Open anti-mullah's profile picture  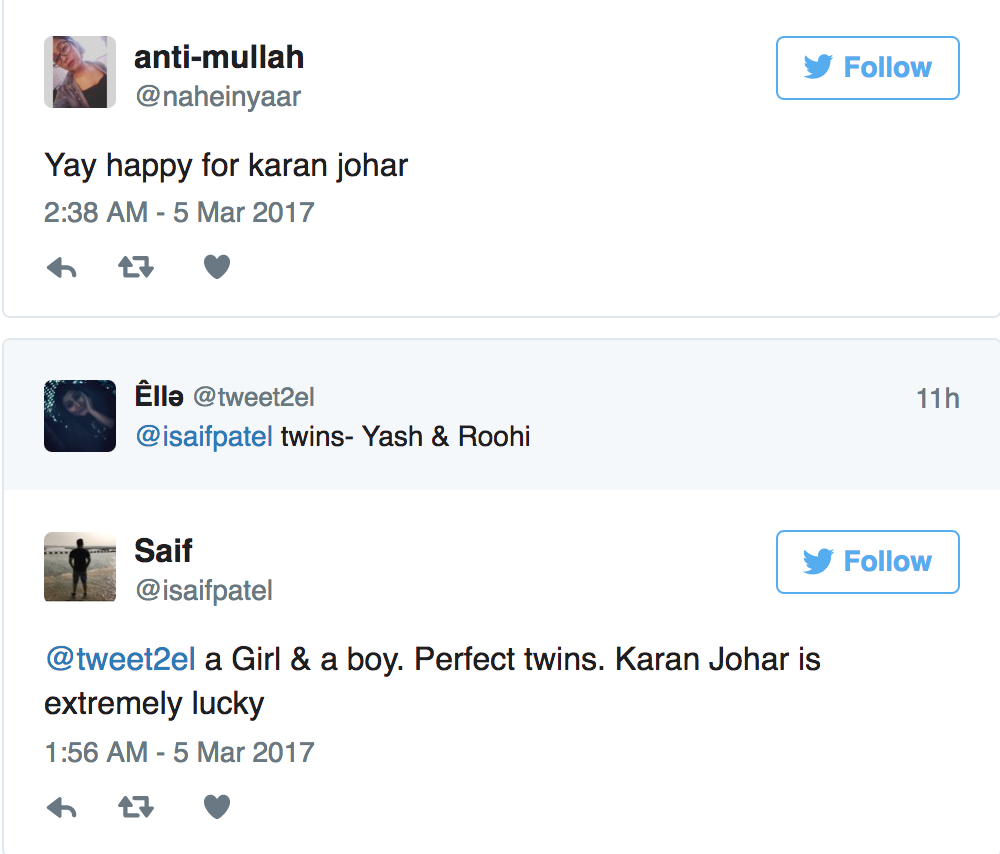(80, 72)
